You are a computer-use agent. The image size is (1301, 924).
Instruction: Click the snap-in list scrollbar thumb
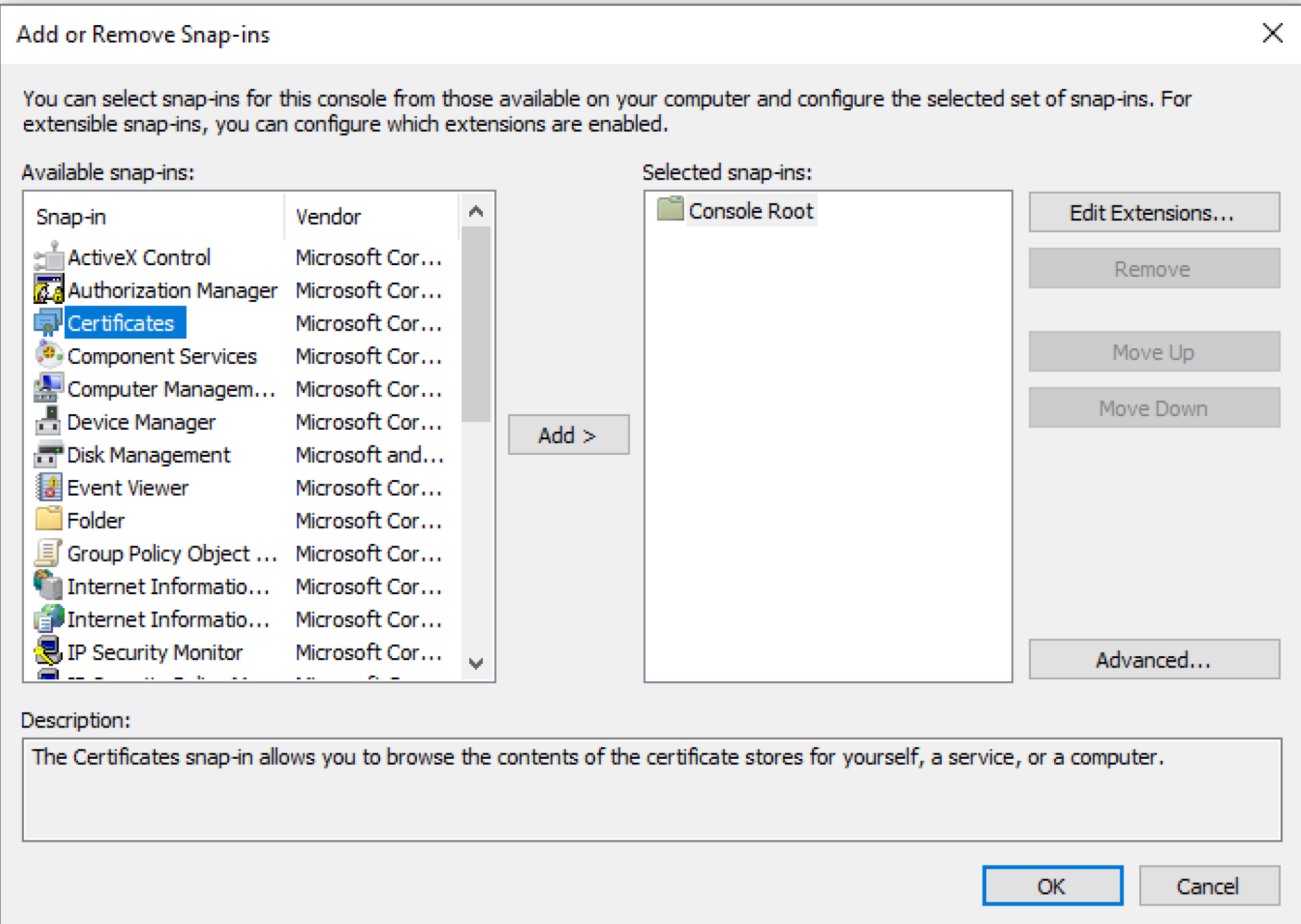click(476, 324)
